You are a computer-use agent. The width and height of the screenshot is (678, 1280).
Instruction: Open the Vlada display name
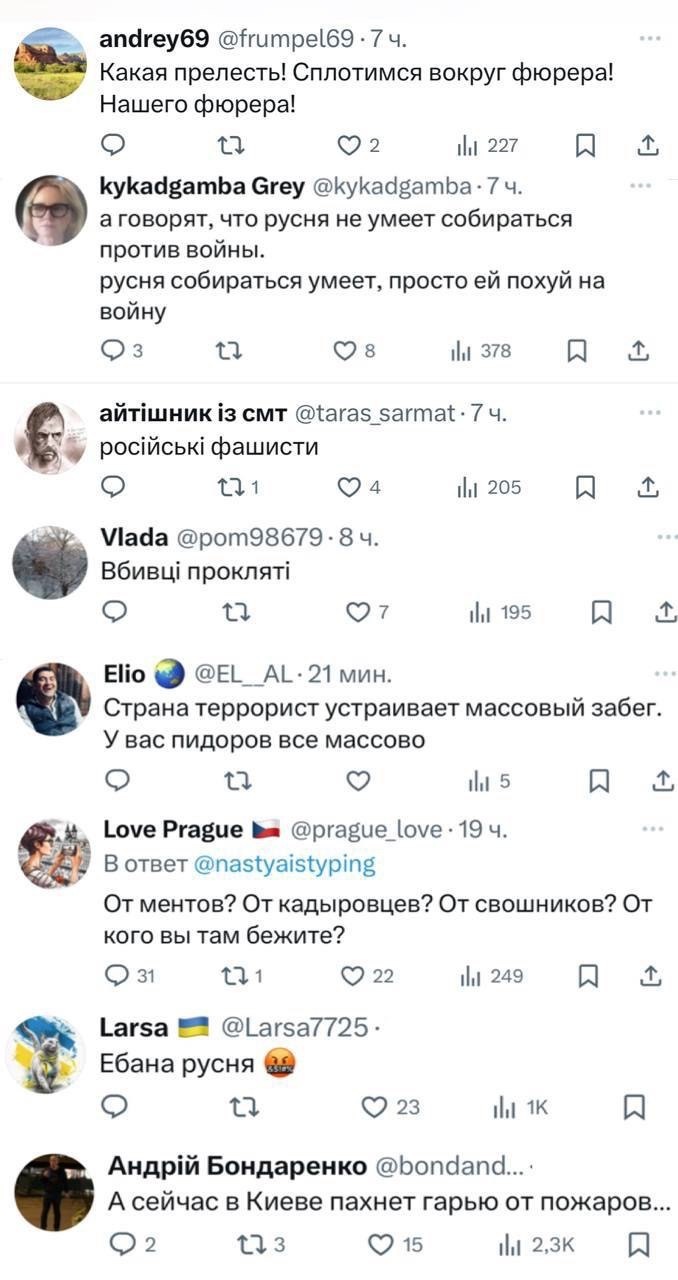coord(134,538)
